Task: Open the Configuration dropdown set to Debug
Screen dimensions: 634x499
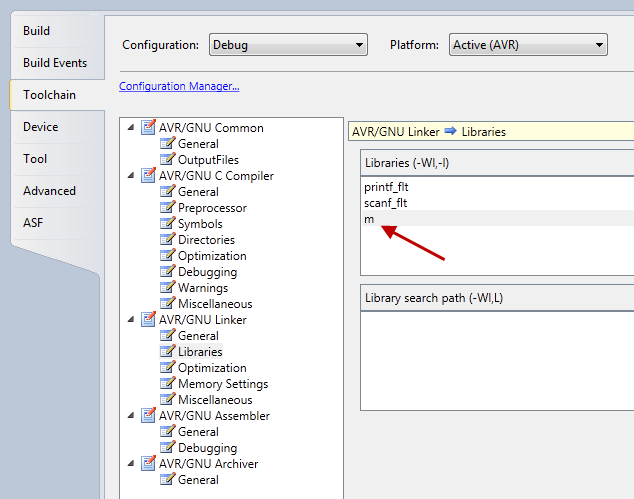Action: coord(288,45)
